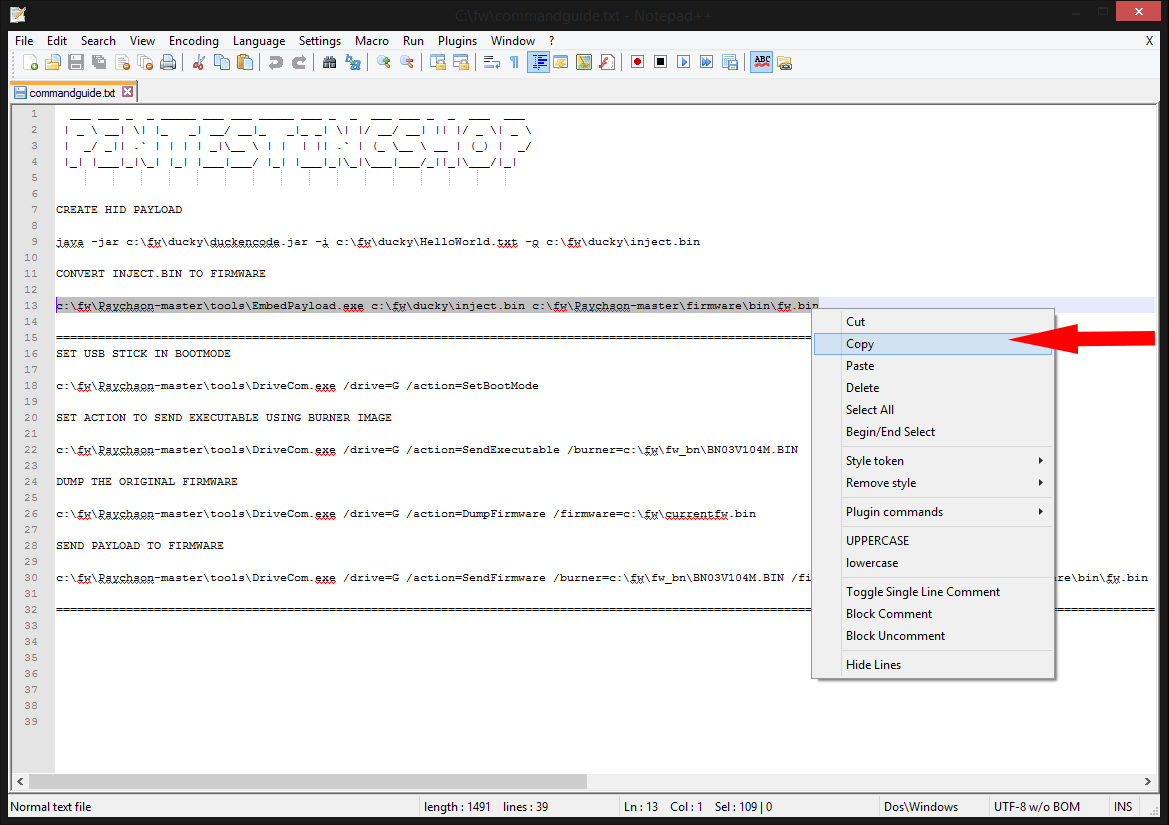Click the Zoom In magnifier icon
This screenshot has height=825, width=1169.
[384, 63]
